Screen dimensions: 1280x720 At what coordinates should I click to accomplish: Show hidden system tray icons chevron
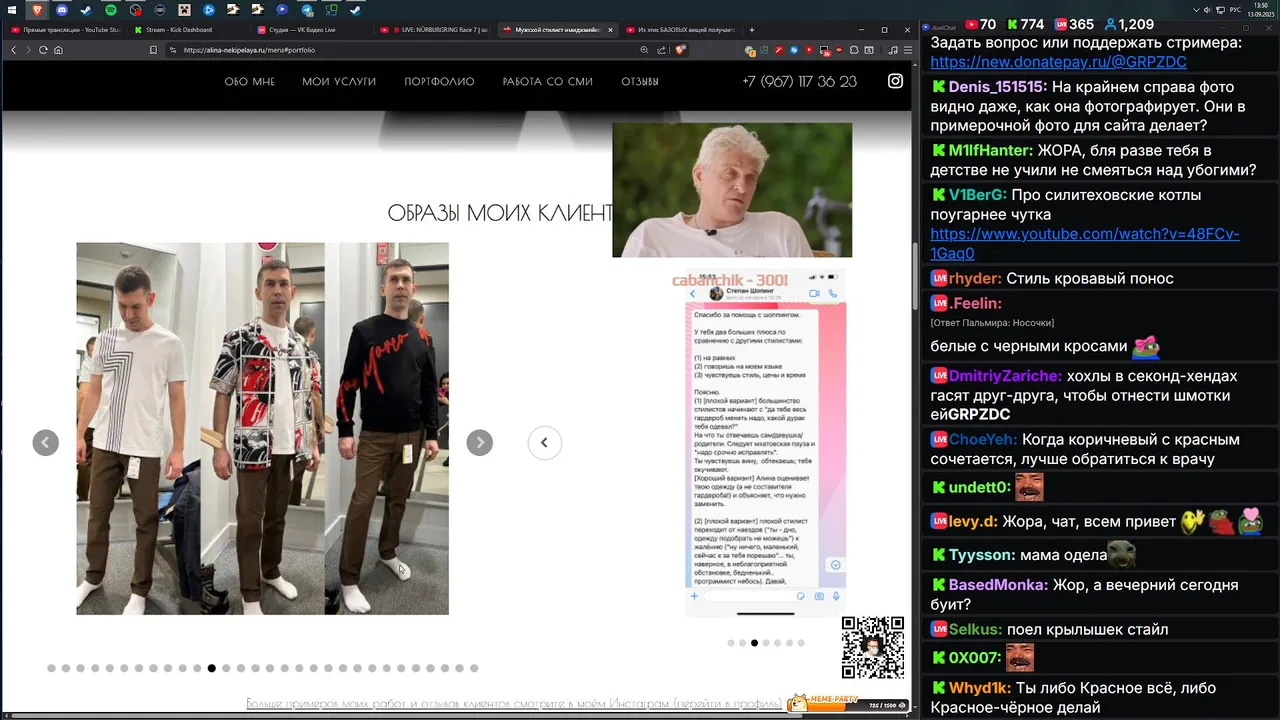click(1196, 9)
